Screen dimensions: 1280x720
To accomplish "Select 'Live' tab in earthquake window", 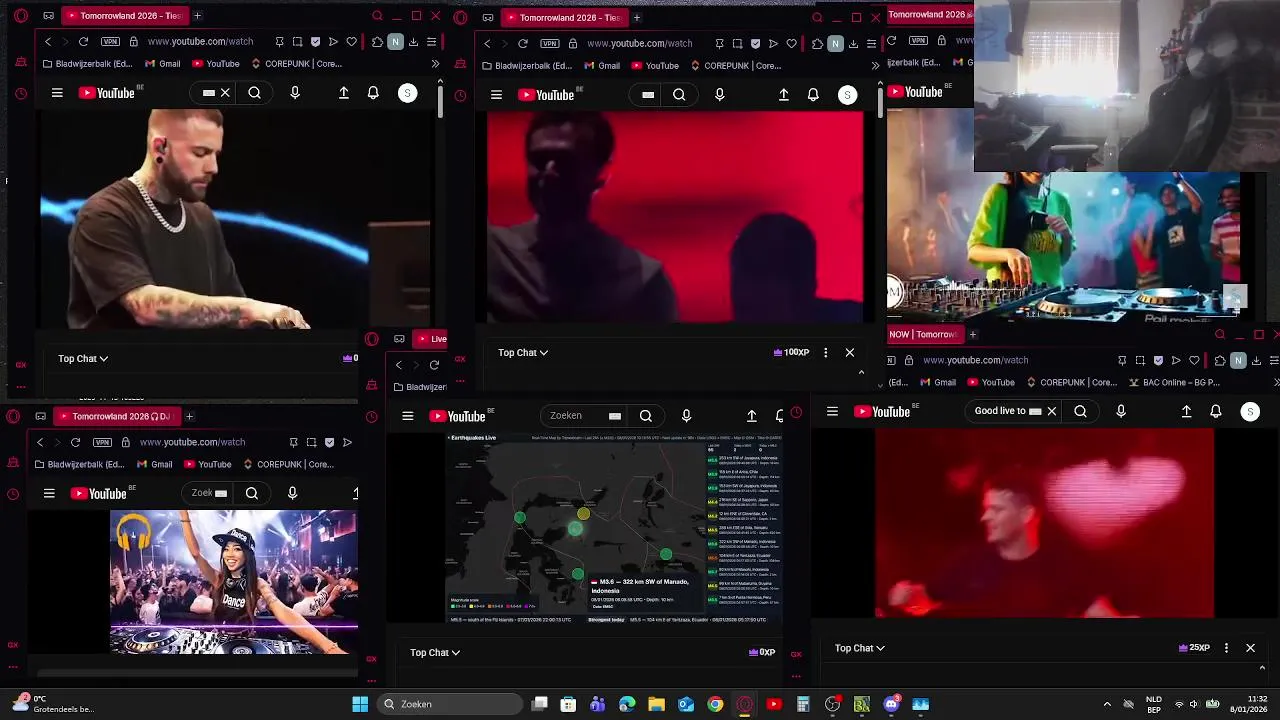I will click(x=431, y=339).
